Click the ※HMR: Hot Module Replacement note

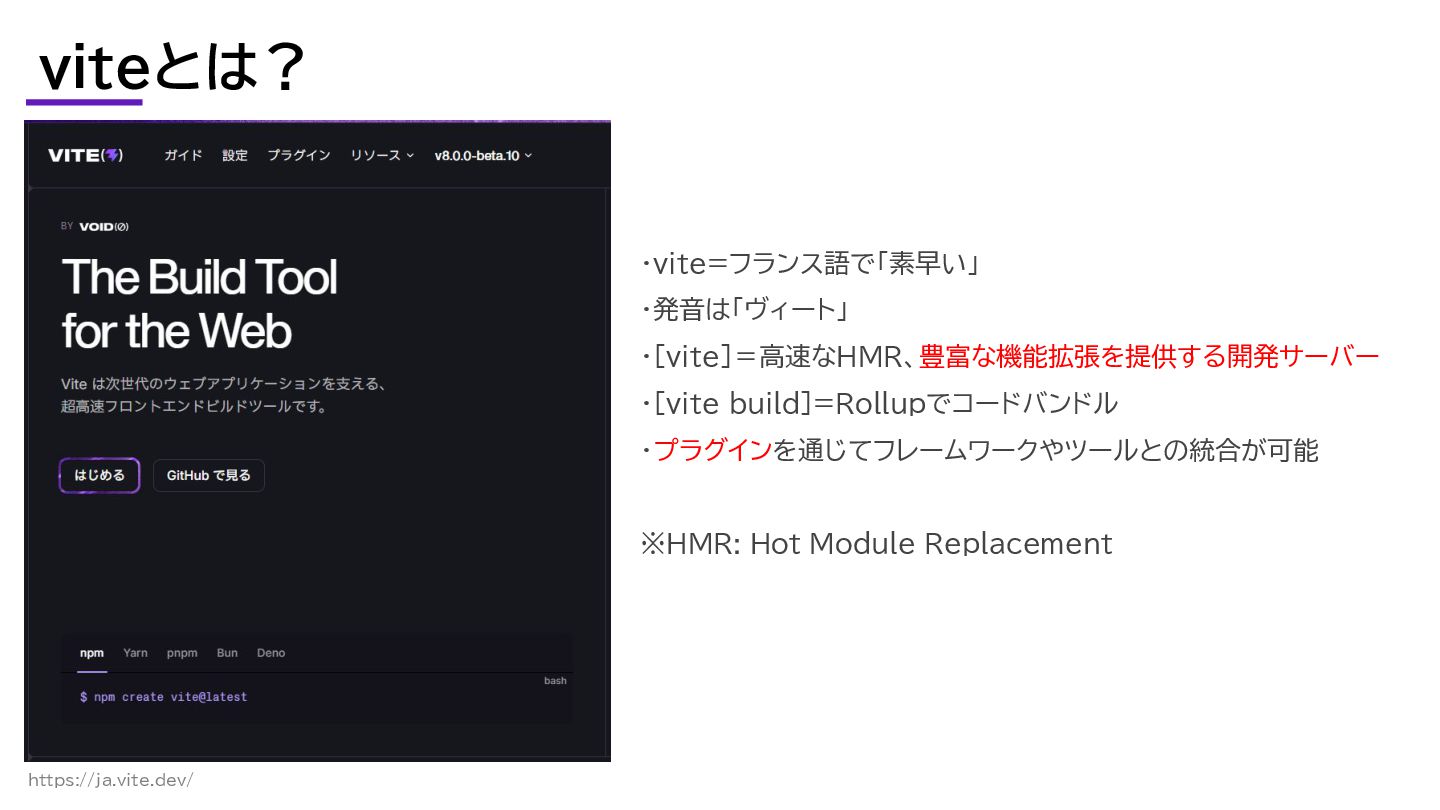pos(876,543)
